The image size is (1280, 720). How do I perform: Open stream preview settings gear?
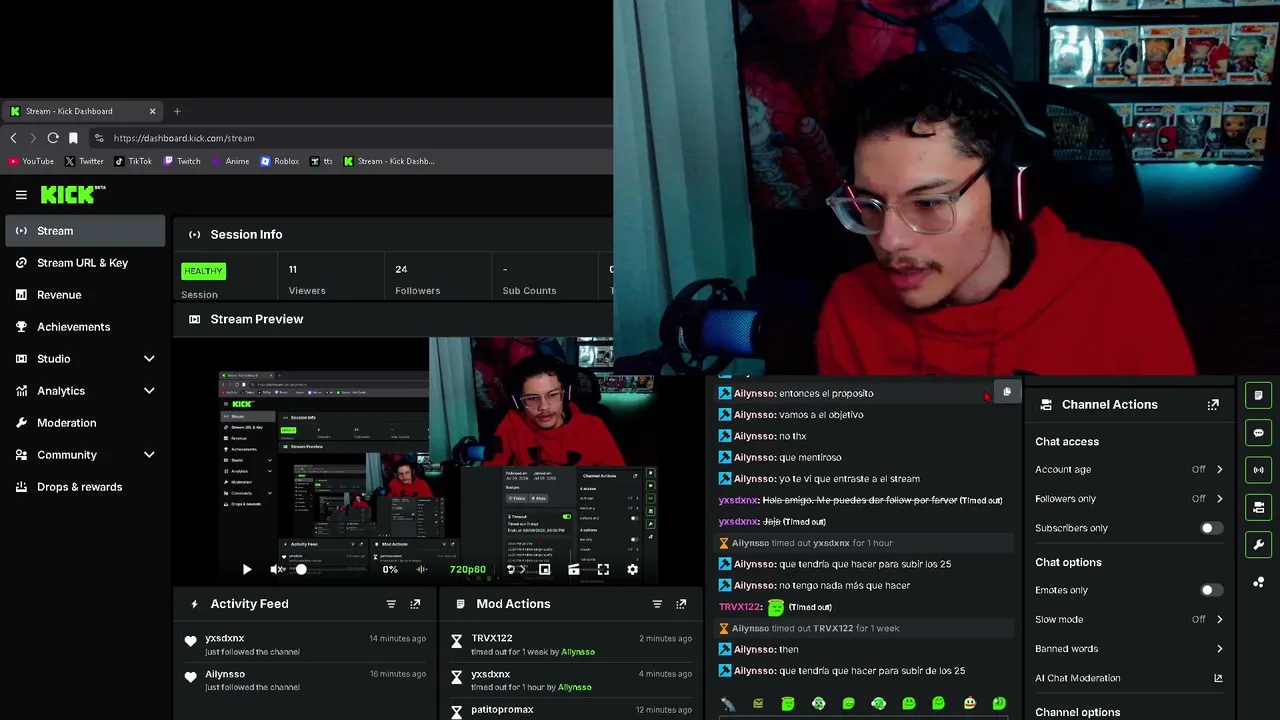tap(632, 569)
